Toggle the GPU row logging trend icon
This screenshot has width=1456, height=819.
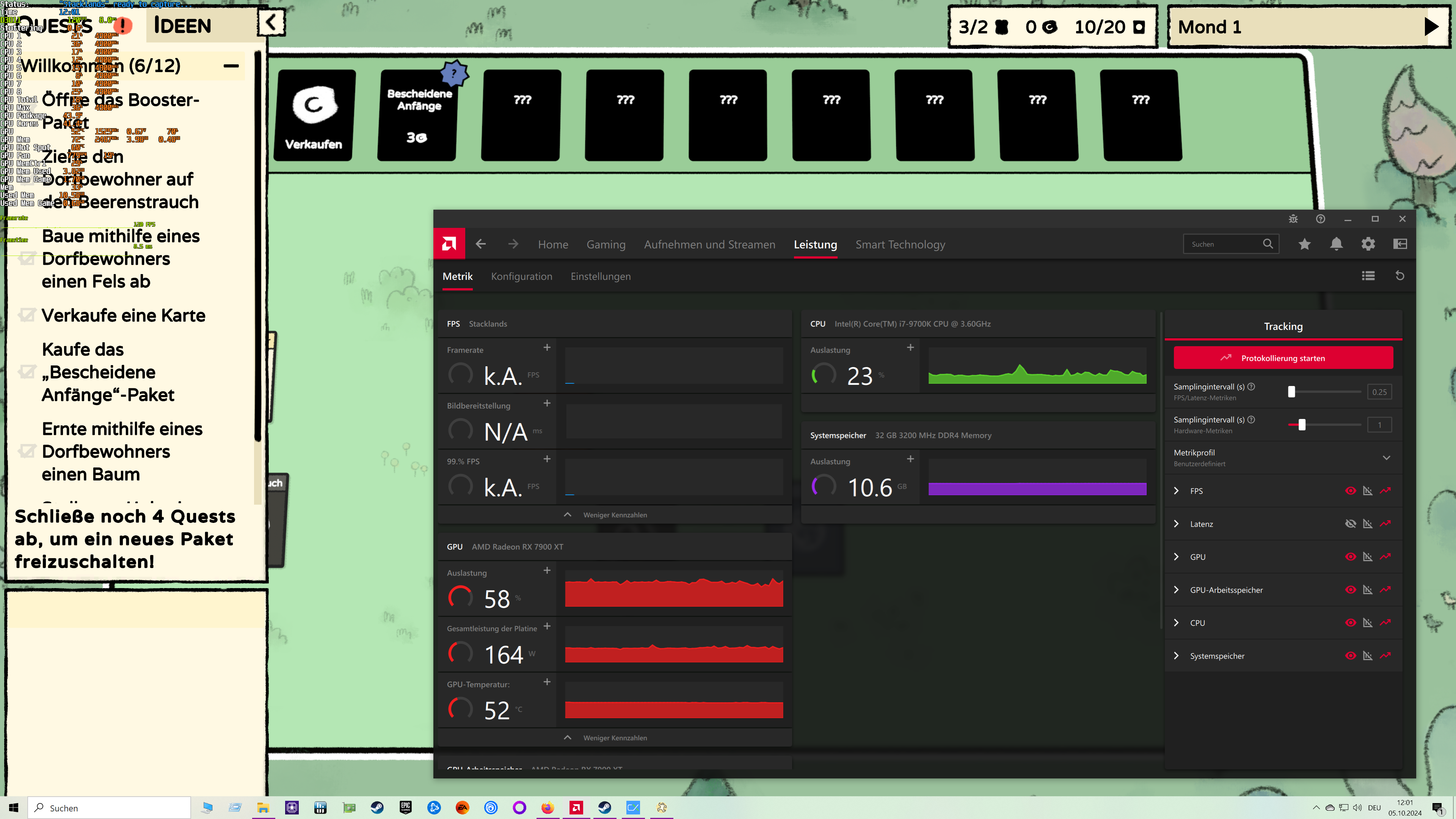1385,557
